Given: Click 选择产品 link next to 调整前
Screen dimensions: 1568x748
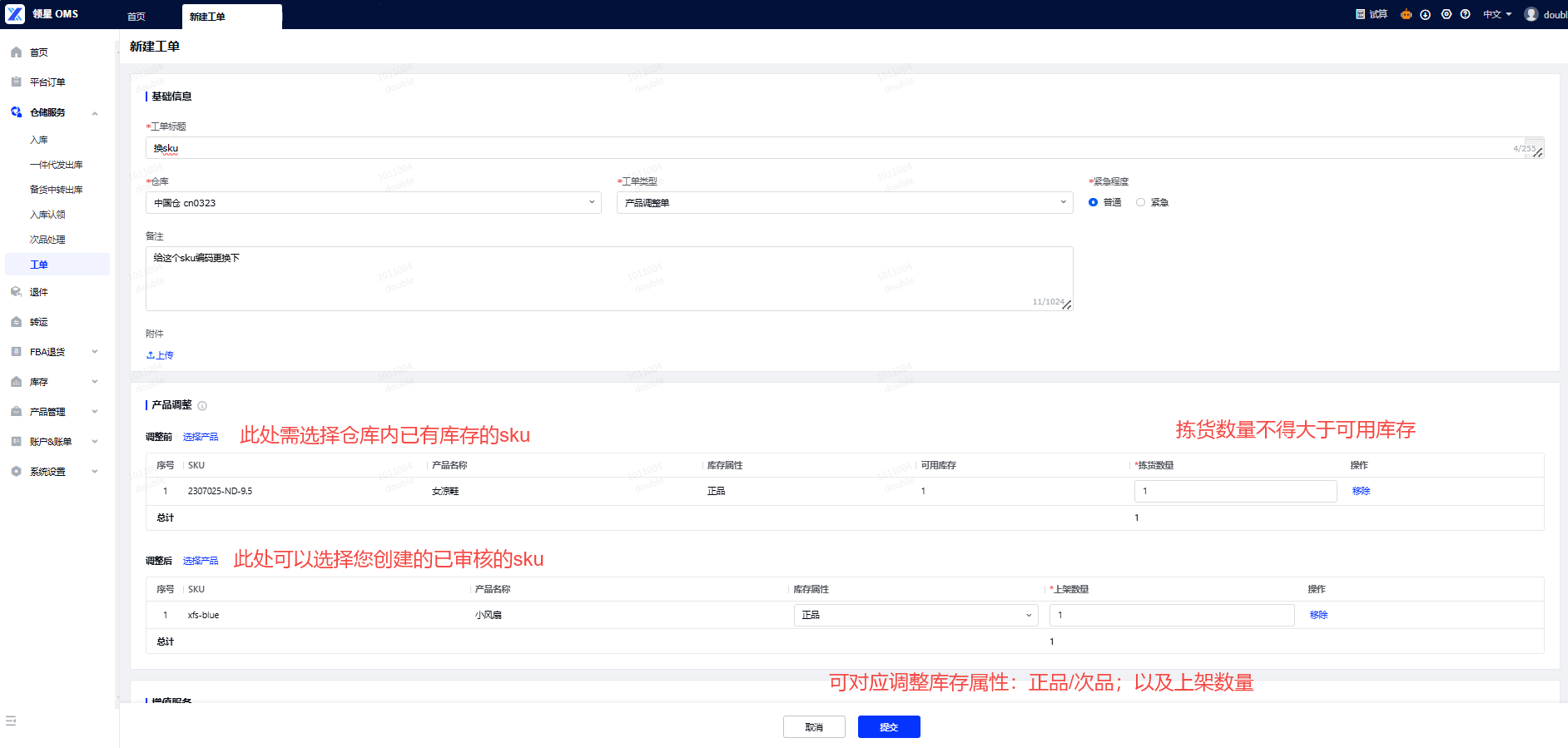Looking at the screenshot, I should tap(201, 437).
